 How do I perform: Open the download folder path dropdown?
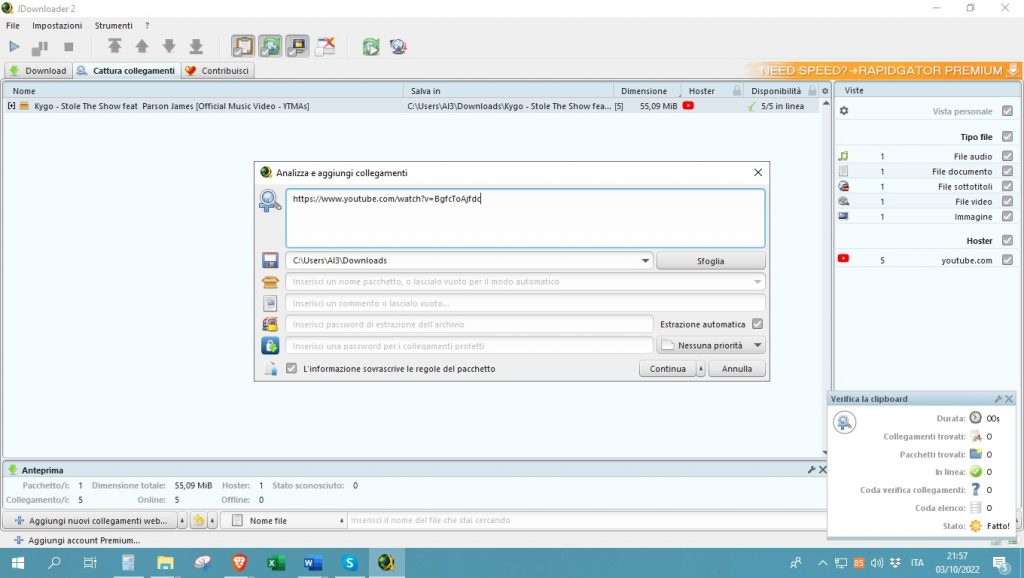pyautogui.click(x=645, y=261)
